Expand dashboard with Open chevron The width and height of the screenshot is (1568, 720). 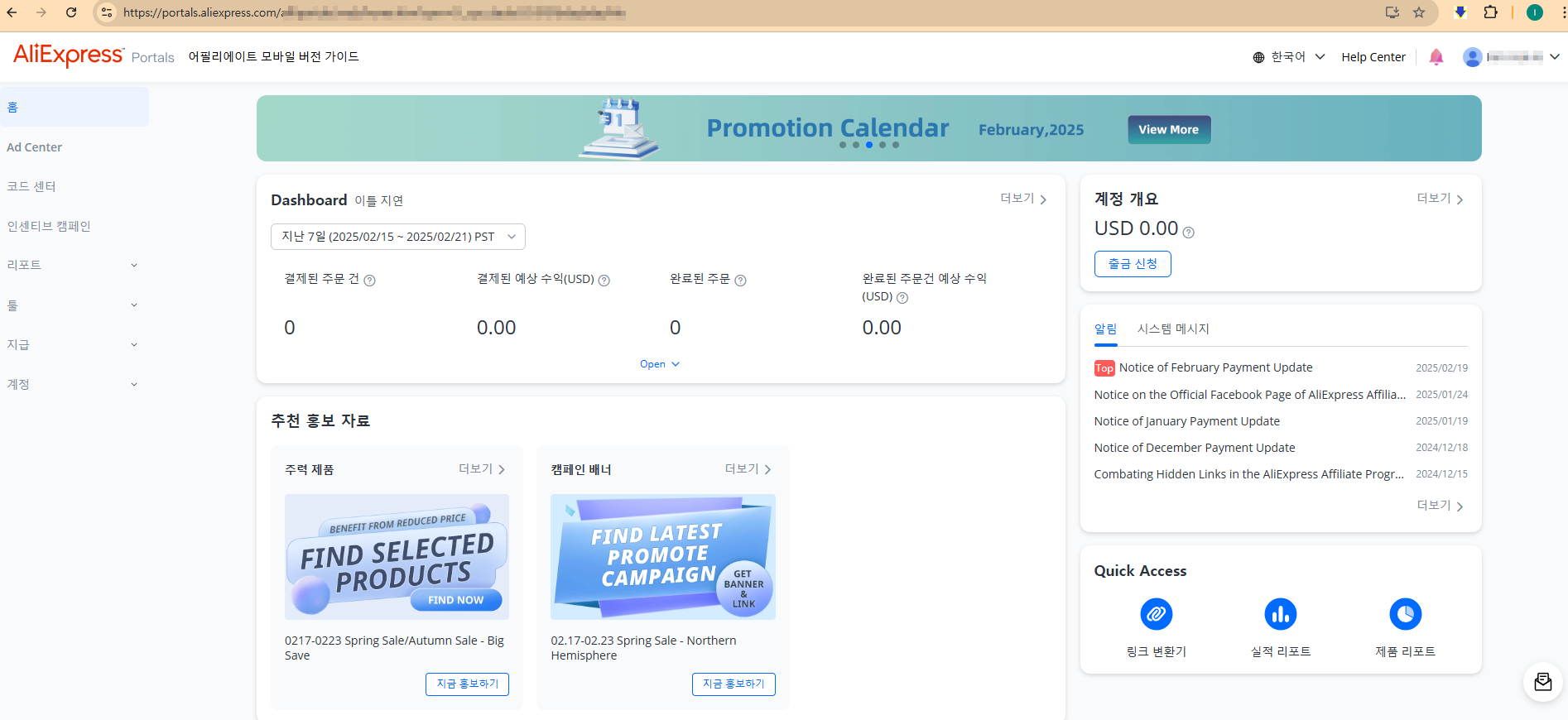[660, 364]
